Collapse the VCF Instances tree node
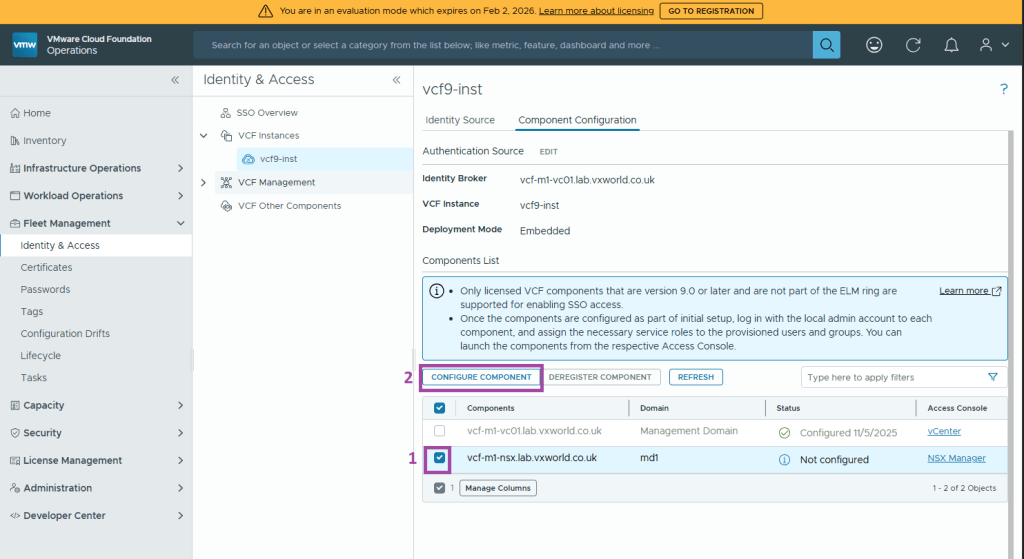Screen dimensions: 1024x559 click(204, 136)
